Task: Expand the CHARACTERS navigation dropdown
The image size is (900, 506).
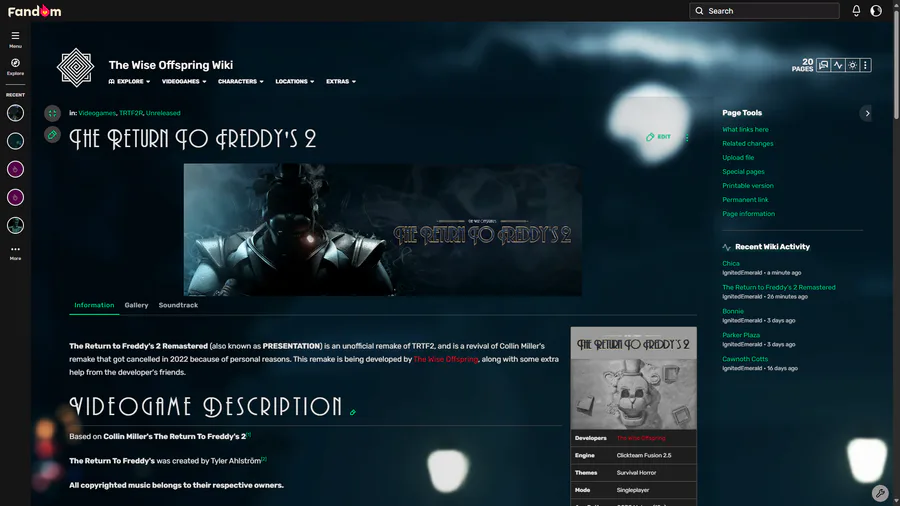Action: [x=240, y=81]
